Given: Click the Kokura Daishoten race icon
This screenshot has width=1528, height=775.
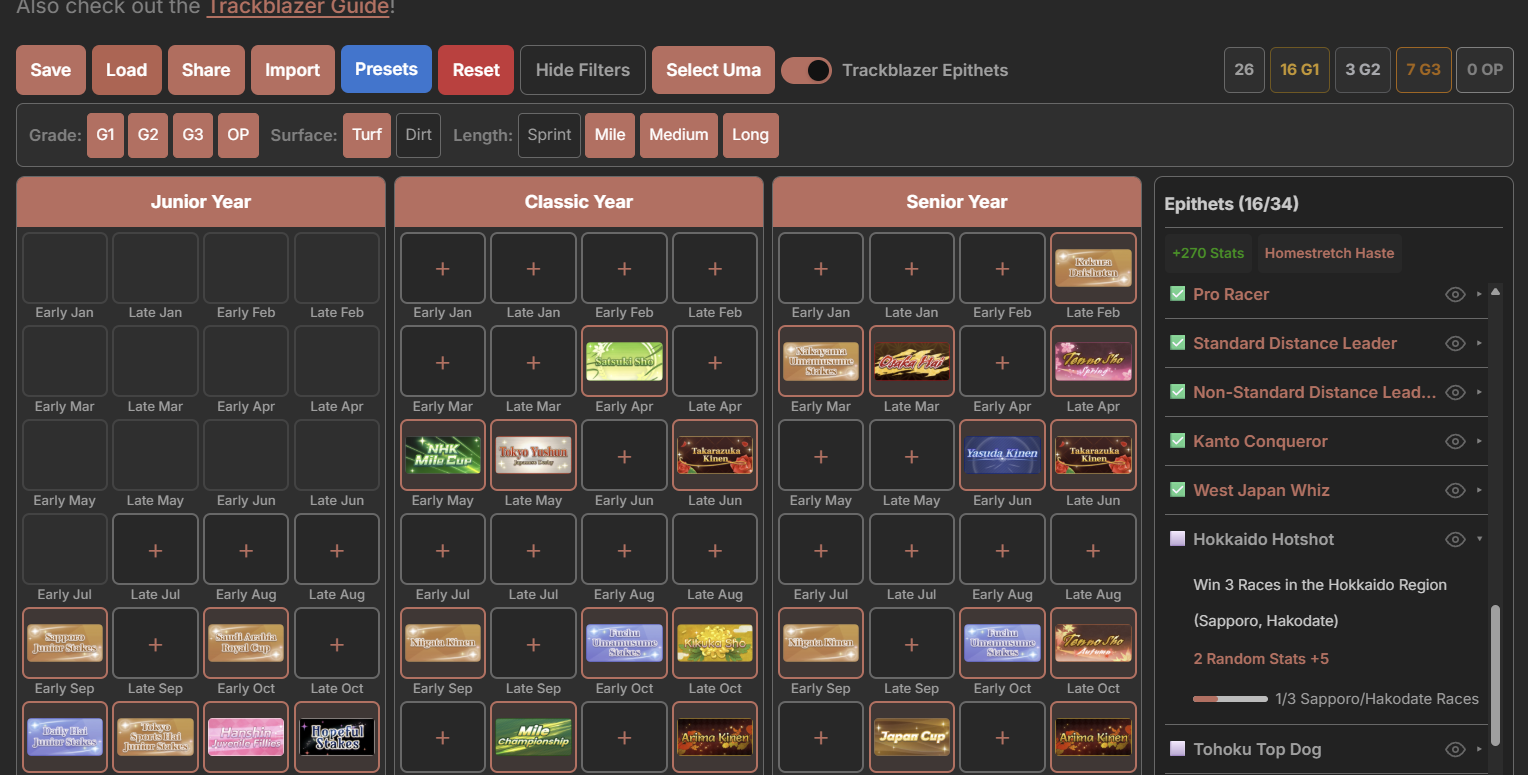Looking at the screenshot, I should pyautogui.click(x=1093, y=267).
